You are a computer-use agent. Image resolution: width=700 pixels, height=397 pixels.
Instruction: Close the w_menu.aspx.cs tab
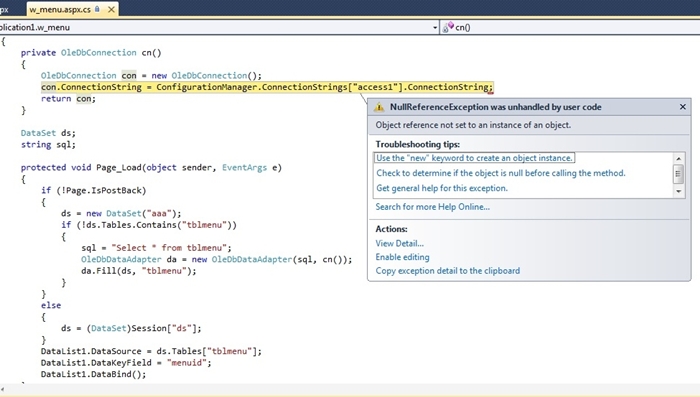point(112,9)
